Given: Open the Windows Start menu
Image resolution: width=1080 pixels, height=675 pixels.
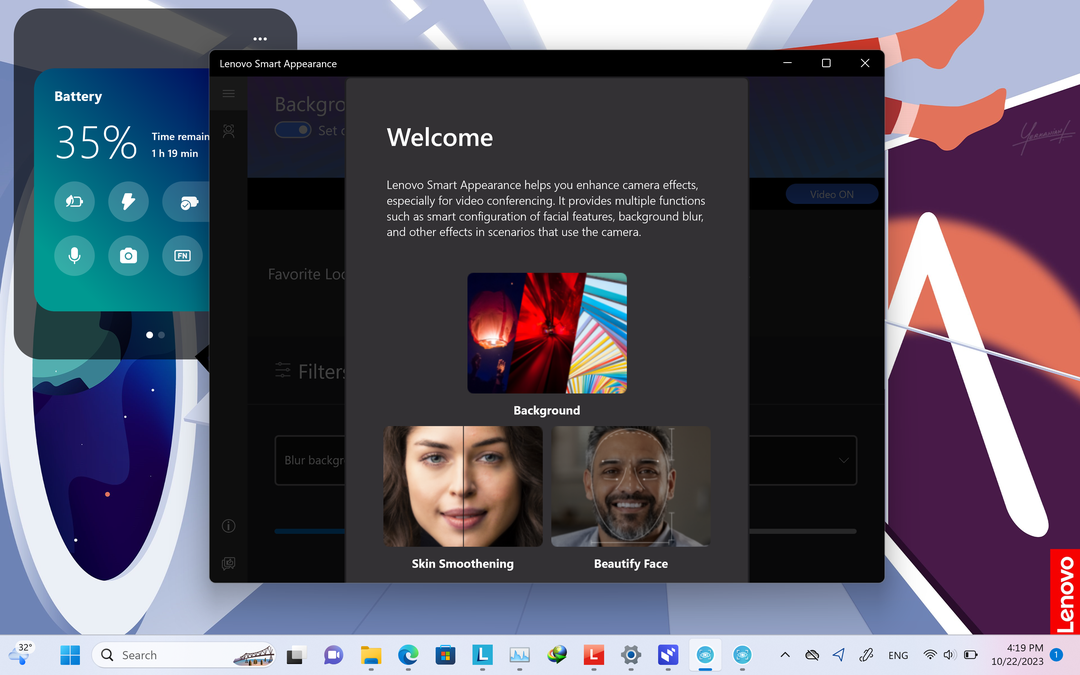Looking at the screenshot, I should click(x=70, y=656).
